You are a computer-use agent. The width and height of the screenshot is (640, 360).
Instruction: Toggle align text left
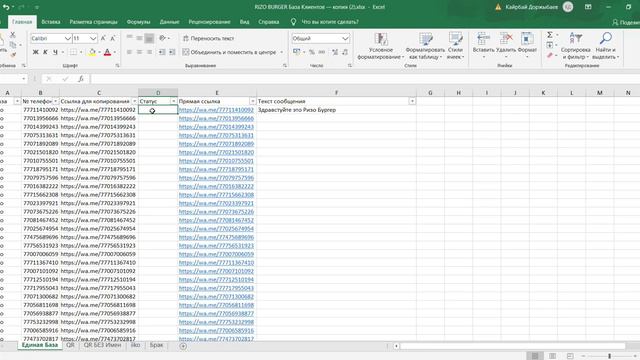pos(129,52)
